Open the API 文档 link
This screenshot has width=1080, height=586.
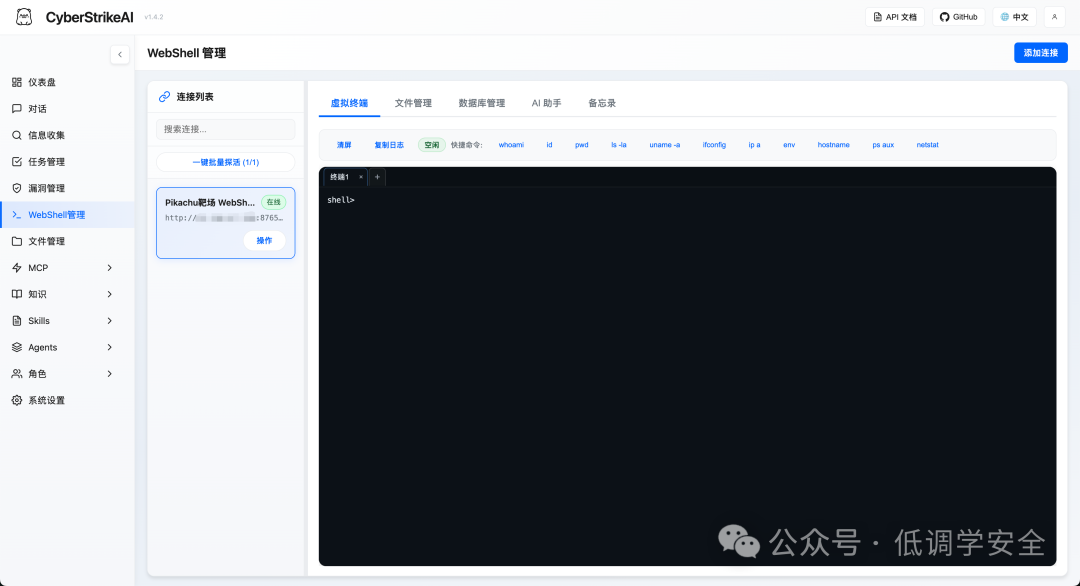pos(895,17)
